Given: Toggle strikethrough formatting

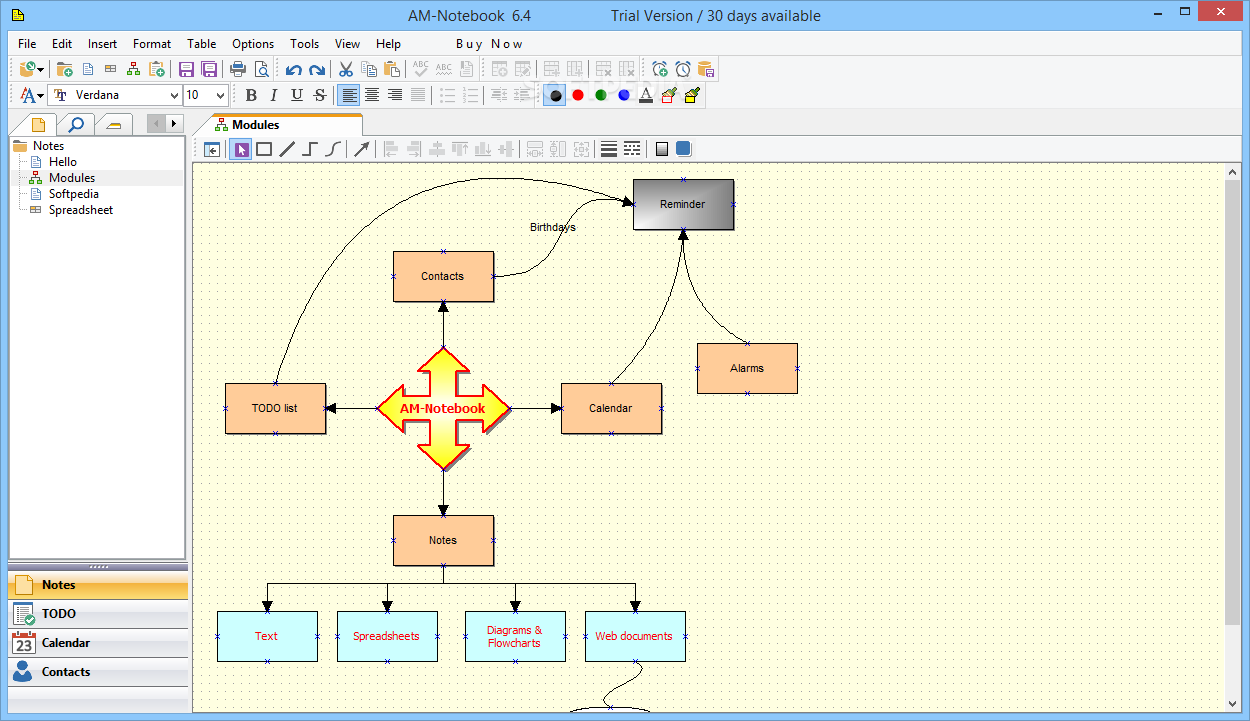Looking at the screenshot, I should click(320, 95).
